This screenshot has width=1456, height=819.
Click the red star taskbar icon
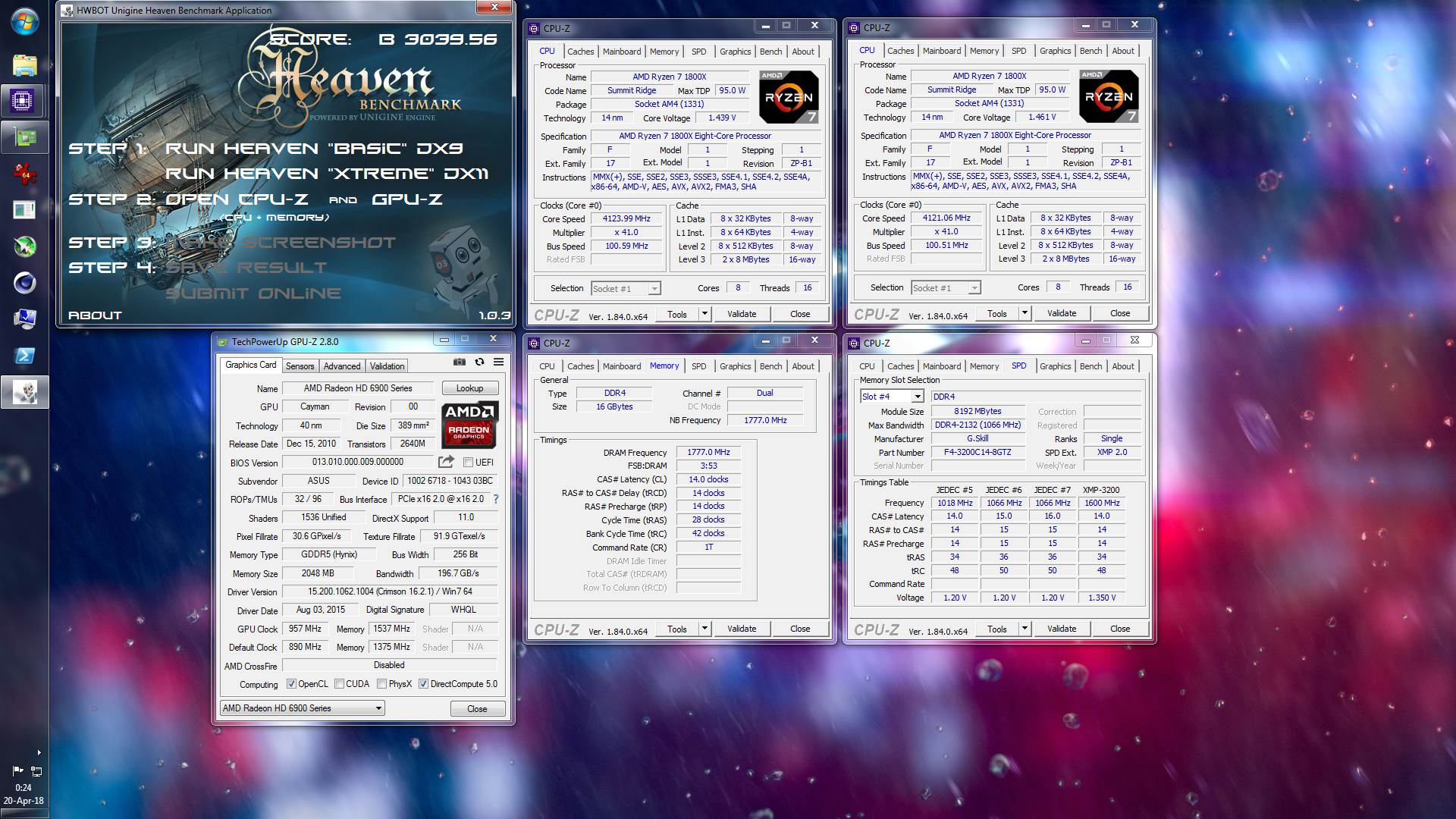click(24, 174)
